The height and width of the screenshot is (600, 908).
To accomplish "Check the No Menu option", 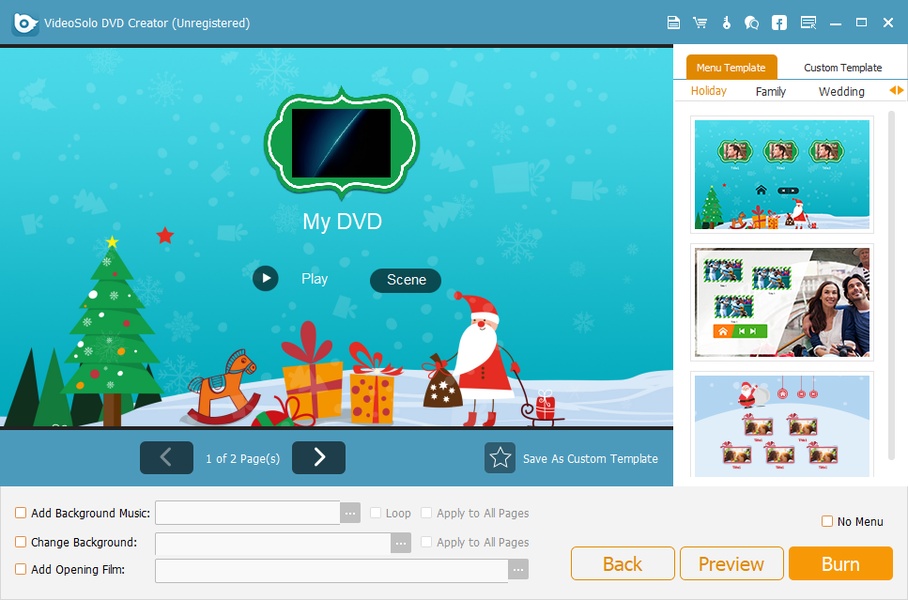I will click(x=827, y=521).
